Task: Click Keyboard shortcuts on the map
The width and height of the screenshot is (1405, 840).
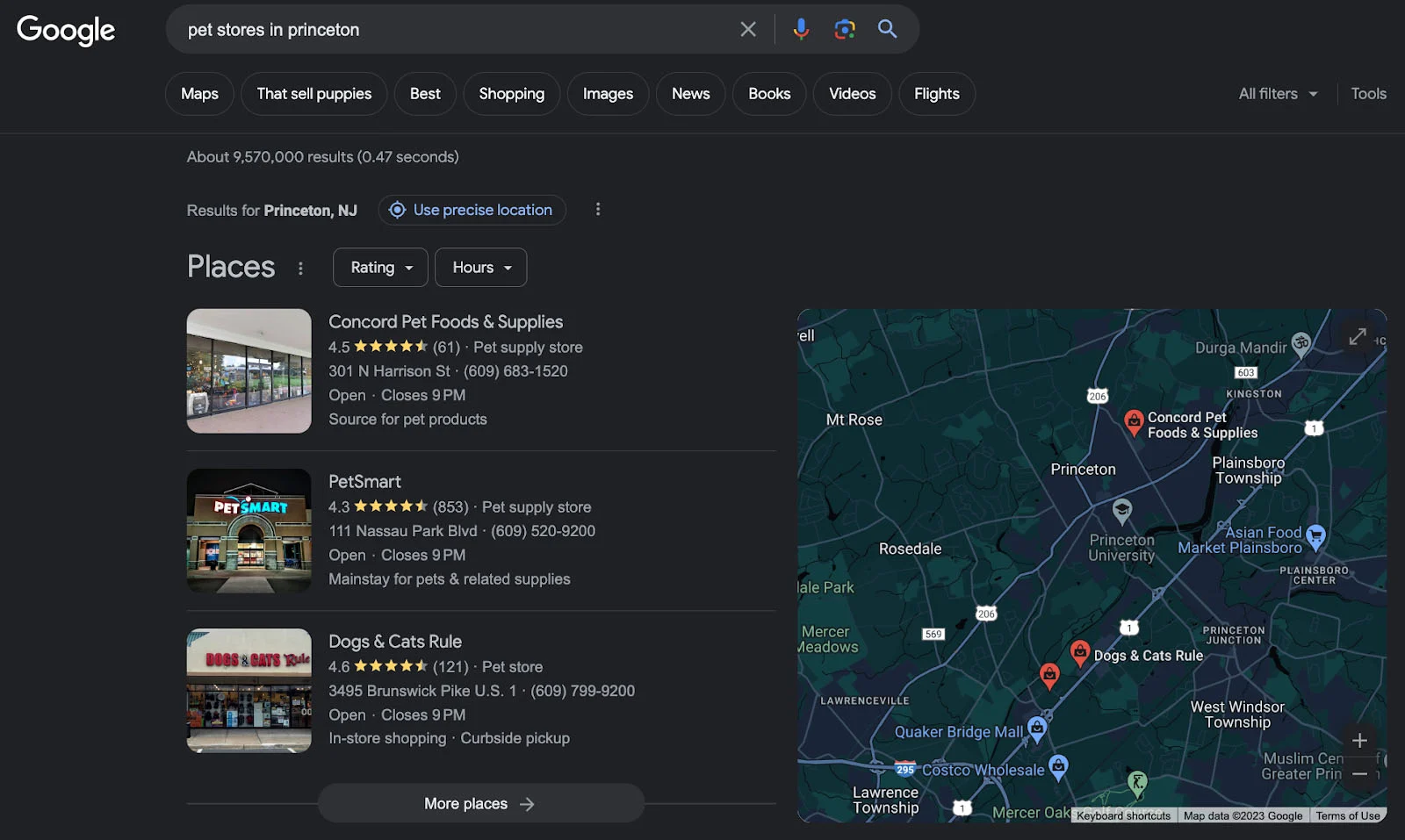Action: (x=1123, y=815)
